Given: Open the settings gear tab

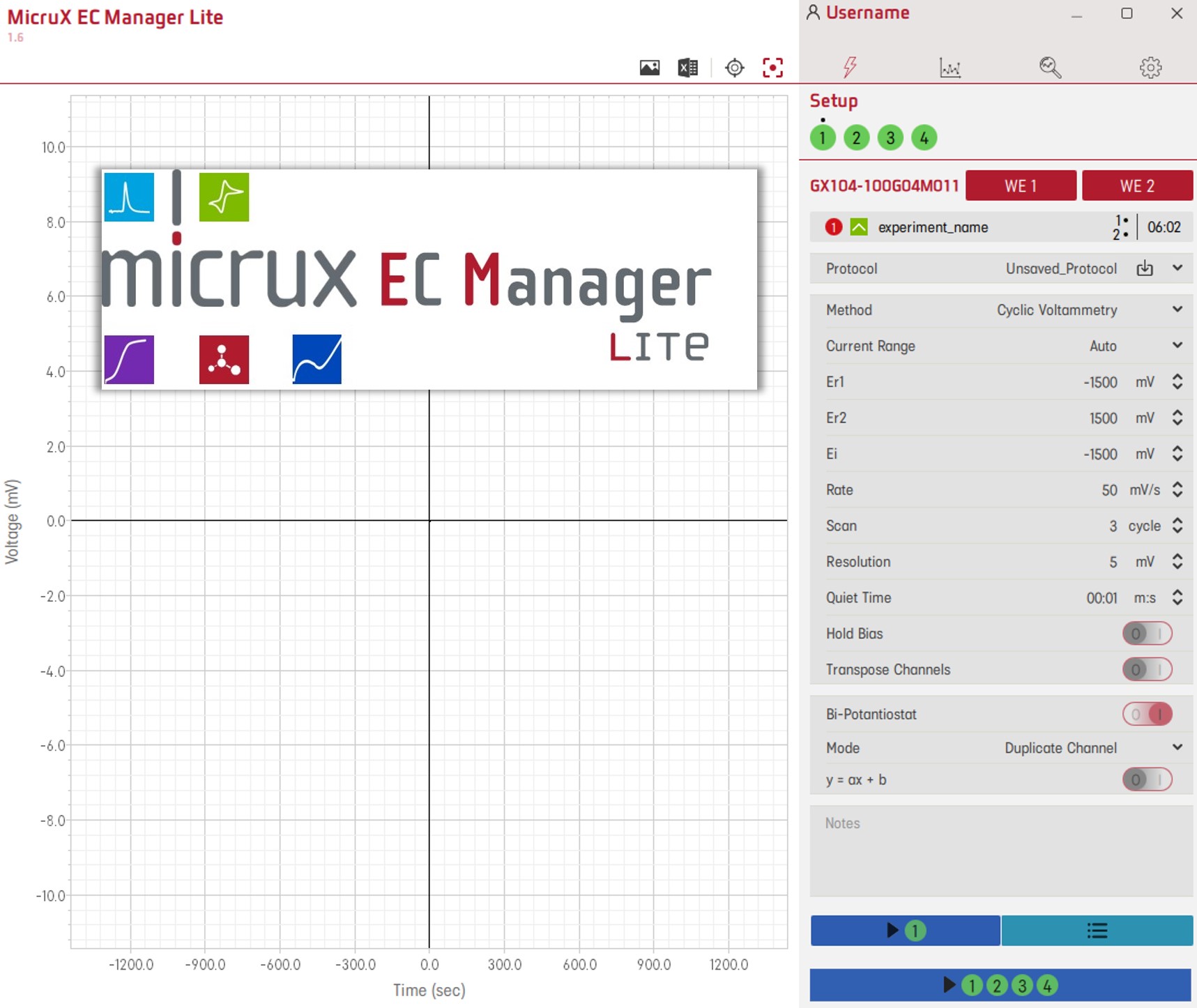Looking at the screenshot, I should (x=1150, y=68).
